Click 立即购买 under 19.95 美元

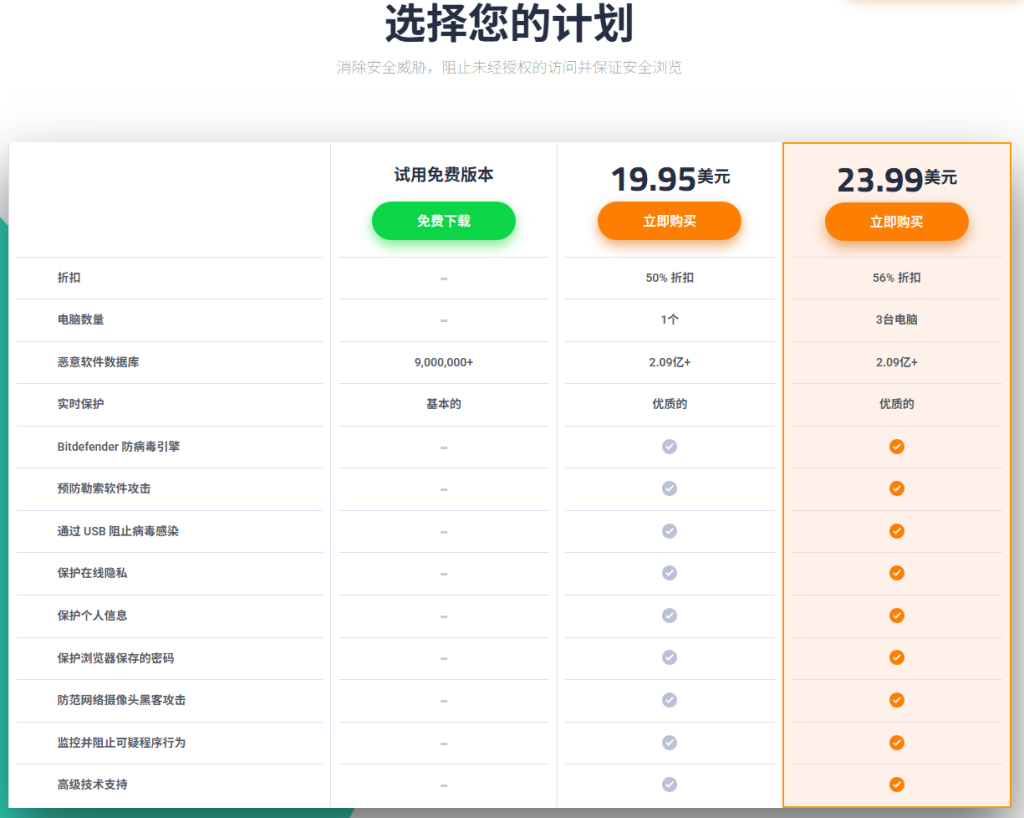(670, 221)
